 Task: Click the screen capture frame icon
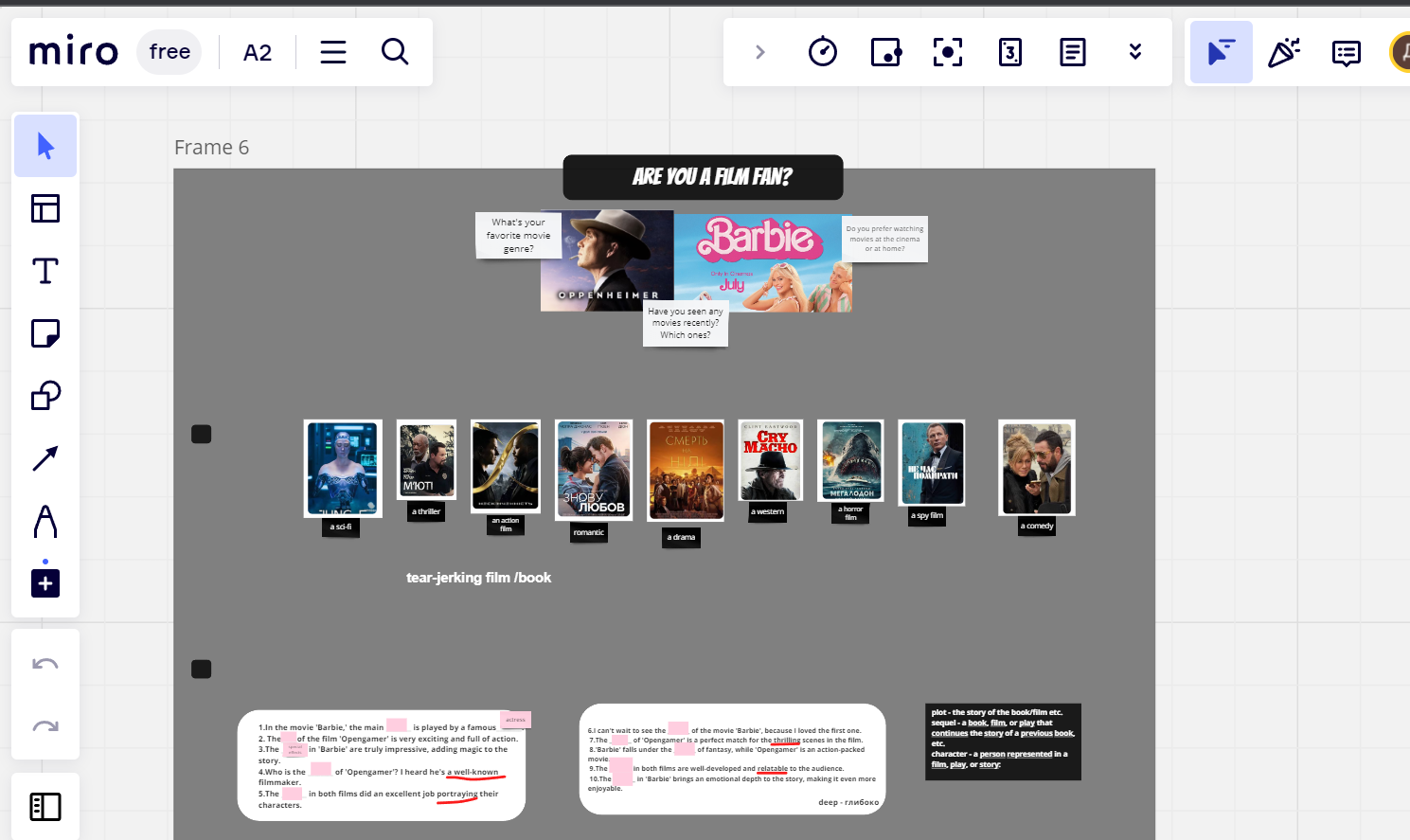pos(948,52)
